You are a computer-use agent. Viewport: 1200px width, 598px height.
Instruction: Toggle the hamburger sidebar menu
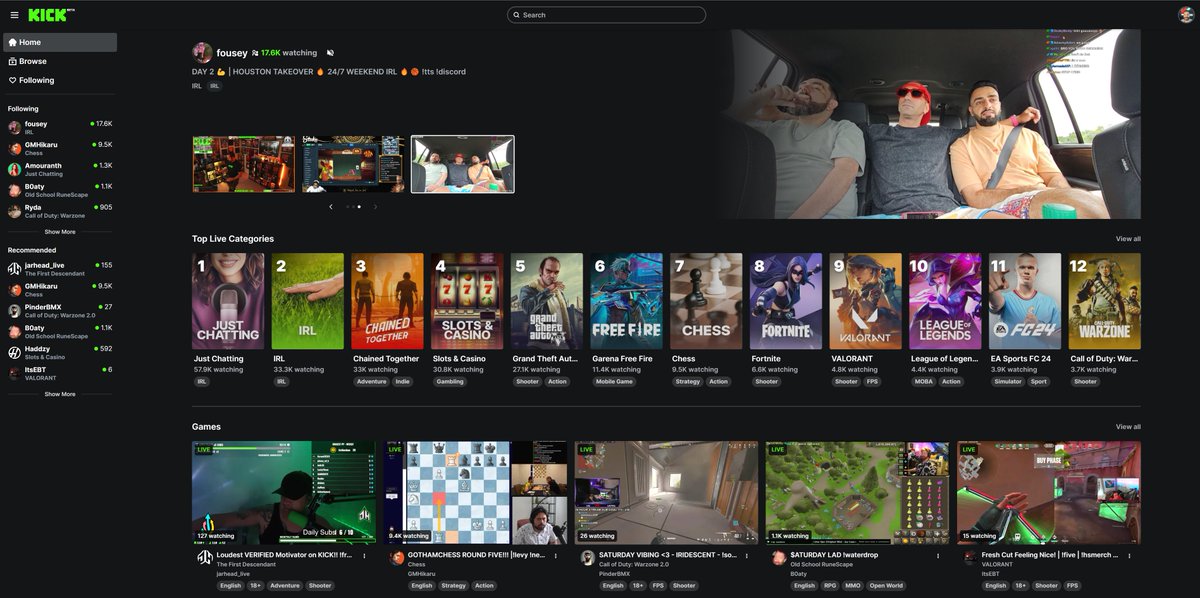click(14, 15)
